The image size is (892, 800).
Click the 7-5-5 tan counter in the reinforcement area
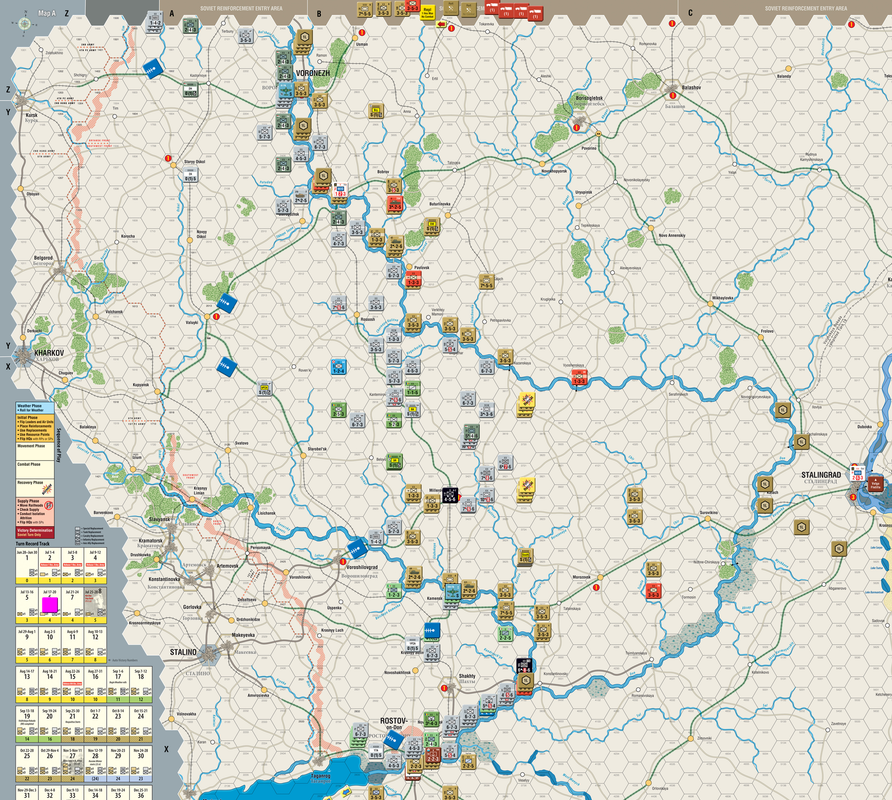(365, 10)
